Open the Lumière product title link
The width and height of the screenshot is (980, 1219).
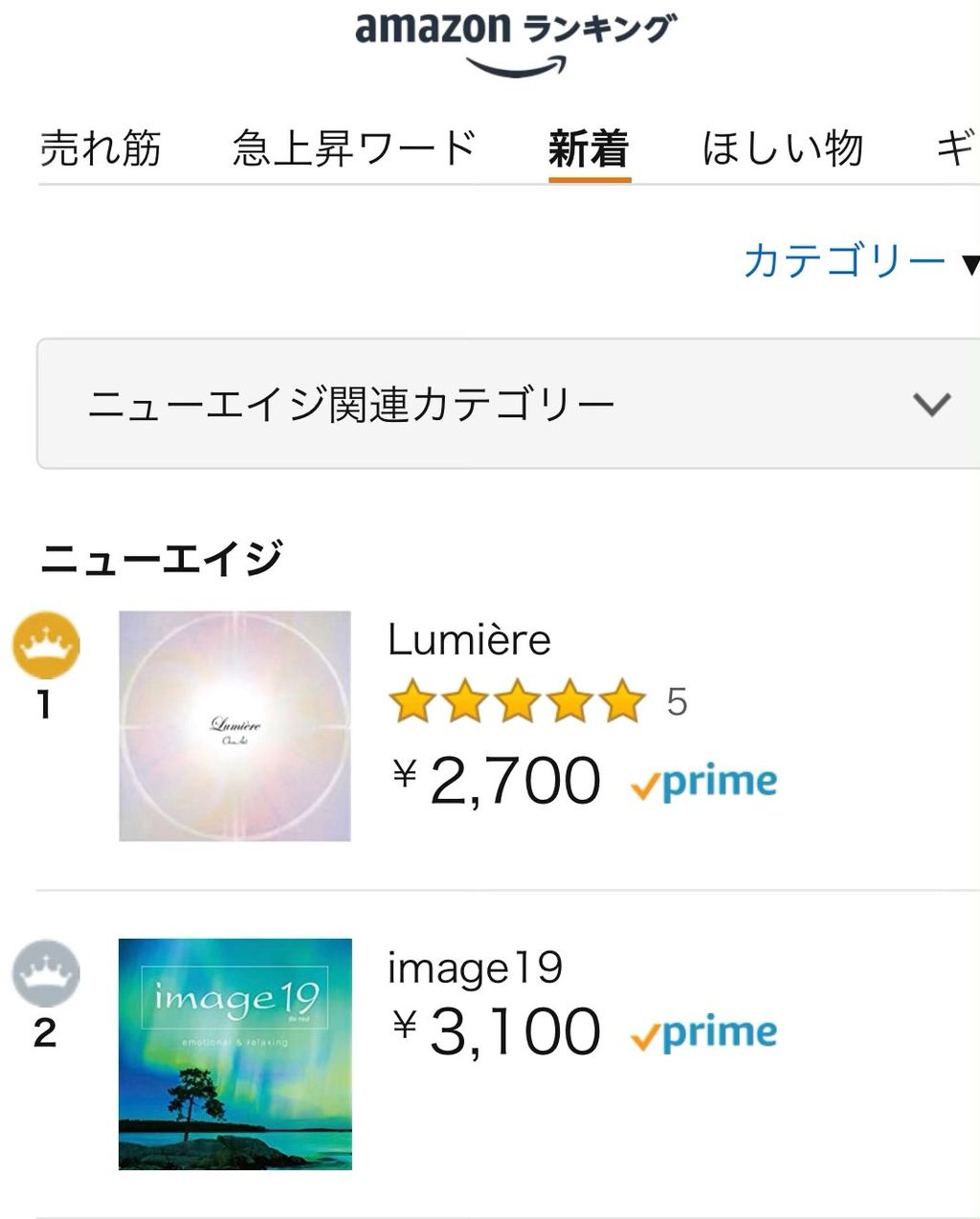[x=469, y=639]
